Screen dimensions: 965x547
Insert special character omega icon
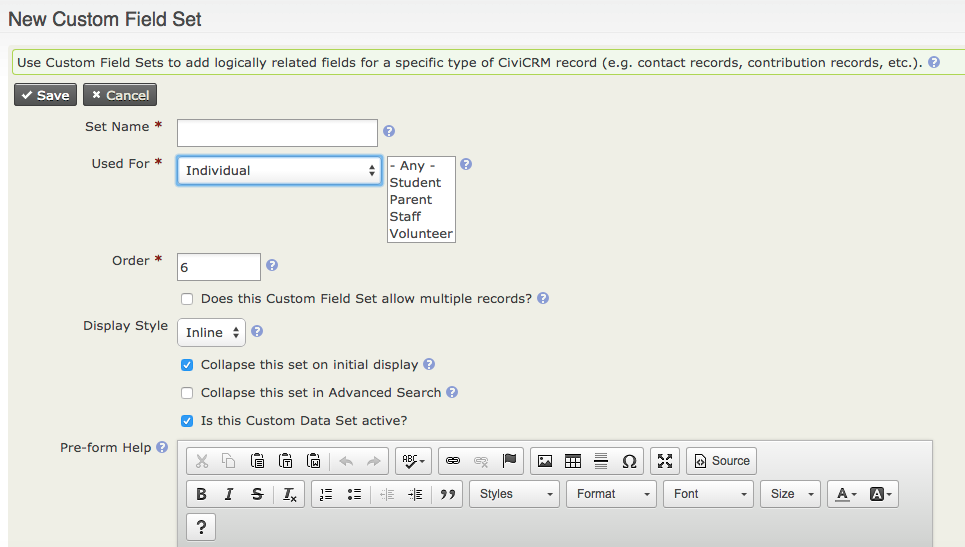(x=629, y=461)
